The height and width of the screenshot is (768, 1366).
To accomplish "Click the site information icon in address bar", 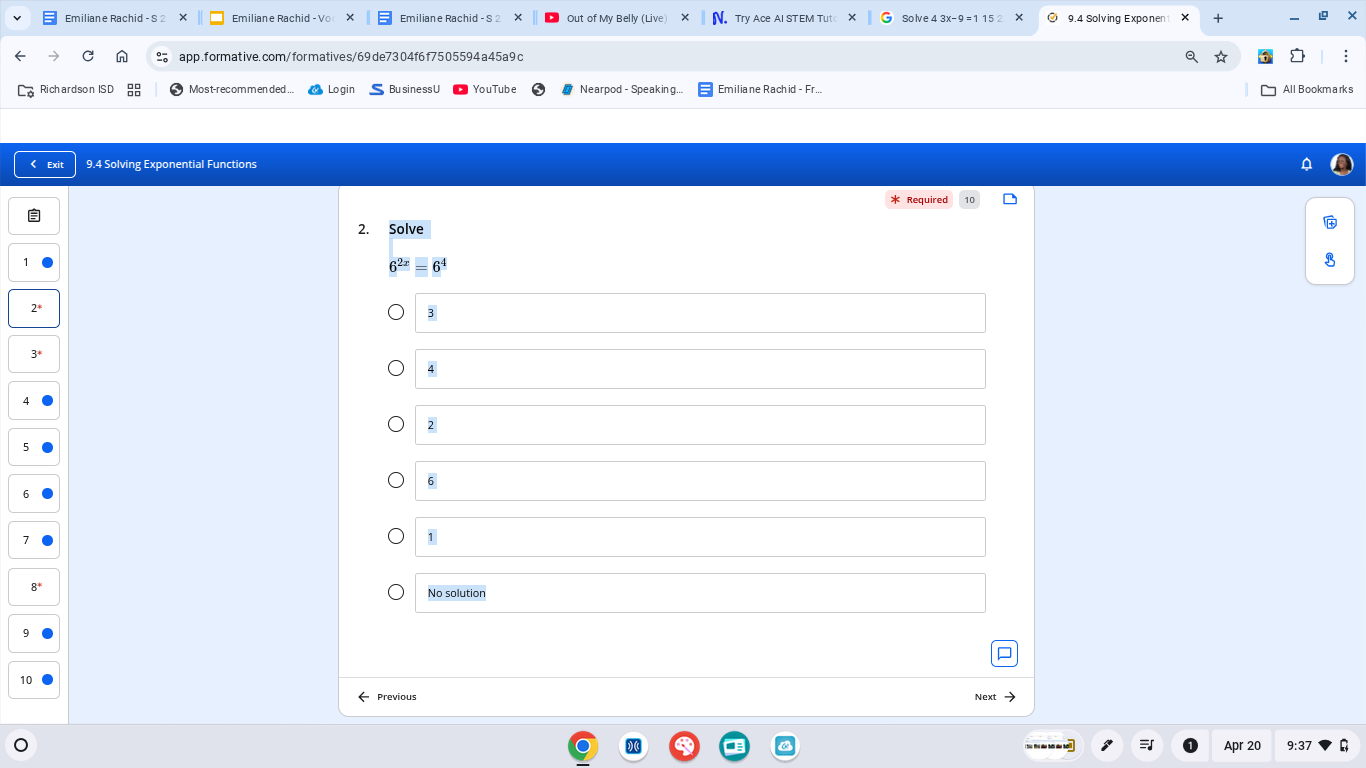I will click(162, 57).
